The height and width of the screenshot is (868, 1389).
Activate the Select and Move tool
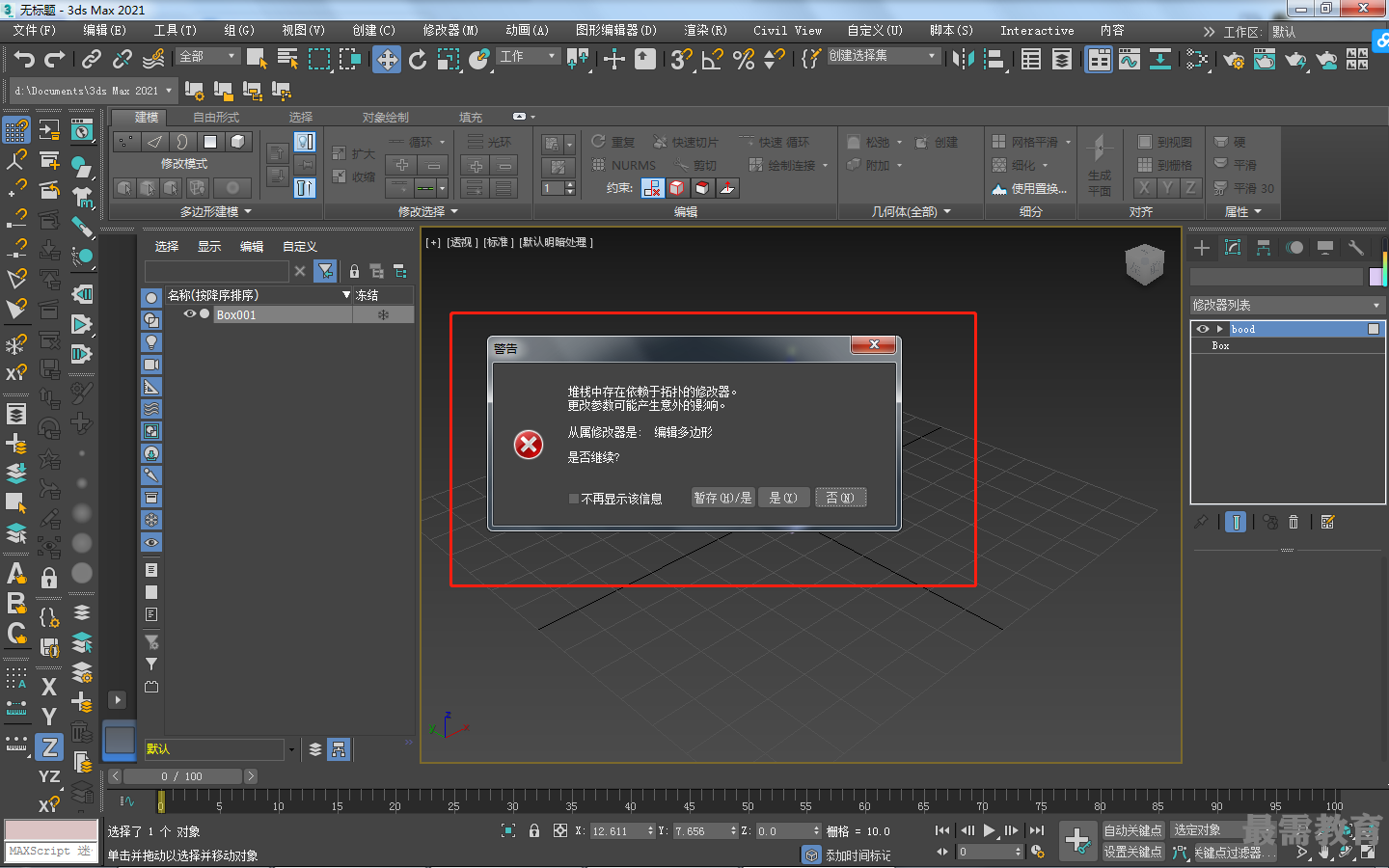(x=387, y=60)
